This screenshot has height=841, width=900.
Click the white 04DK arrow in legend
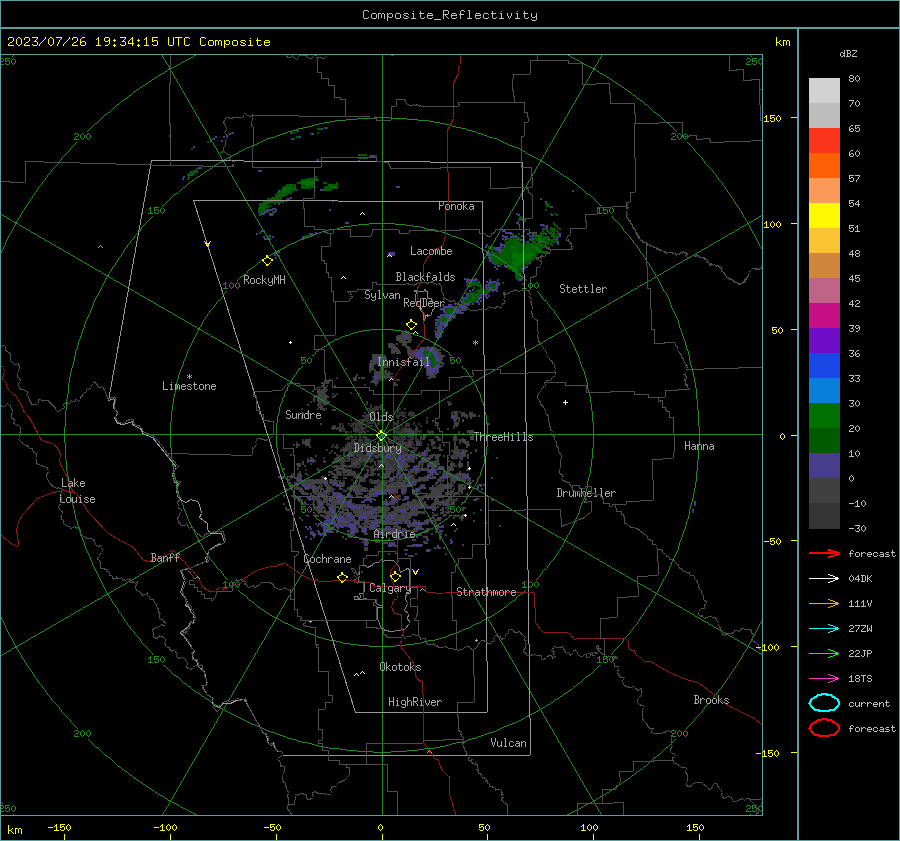click(x=824, y=578)
